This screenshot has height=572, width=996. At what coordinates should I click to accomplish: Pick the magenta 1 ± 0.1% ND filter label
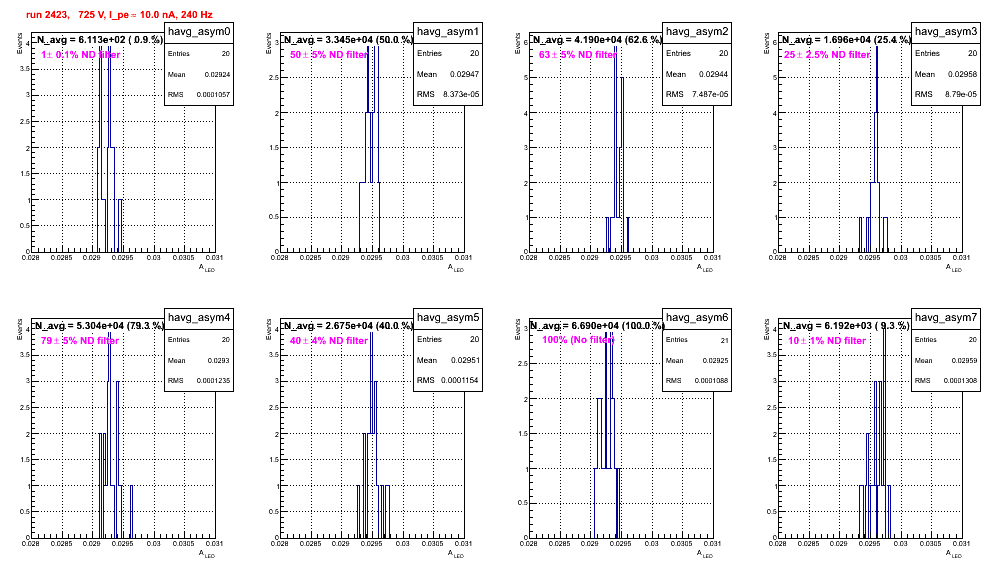(81, 55)
